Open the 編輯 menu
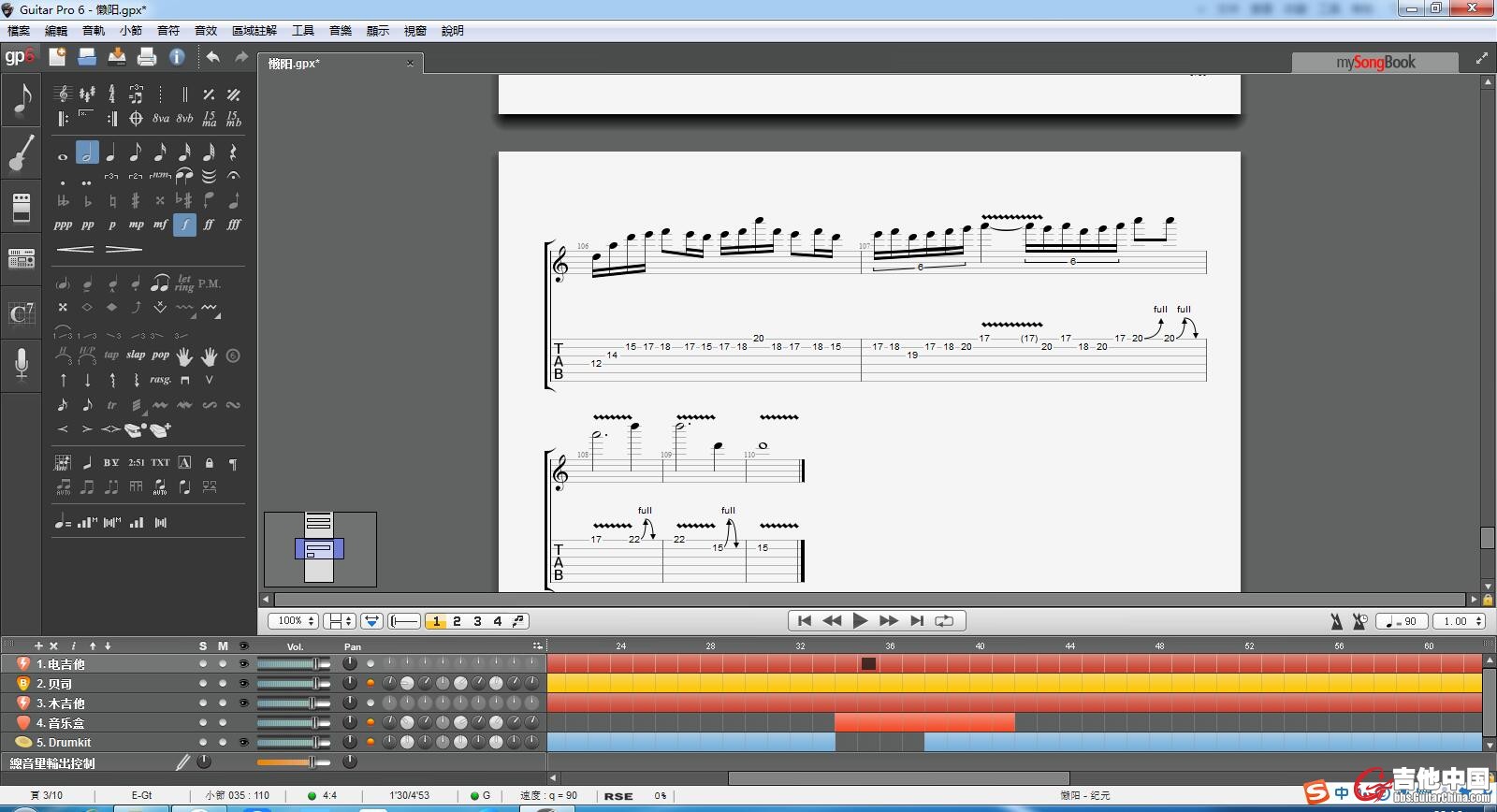The image size is (1497, 812). click(56, 31)
